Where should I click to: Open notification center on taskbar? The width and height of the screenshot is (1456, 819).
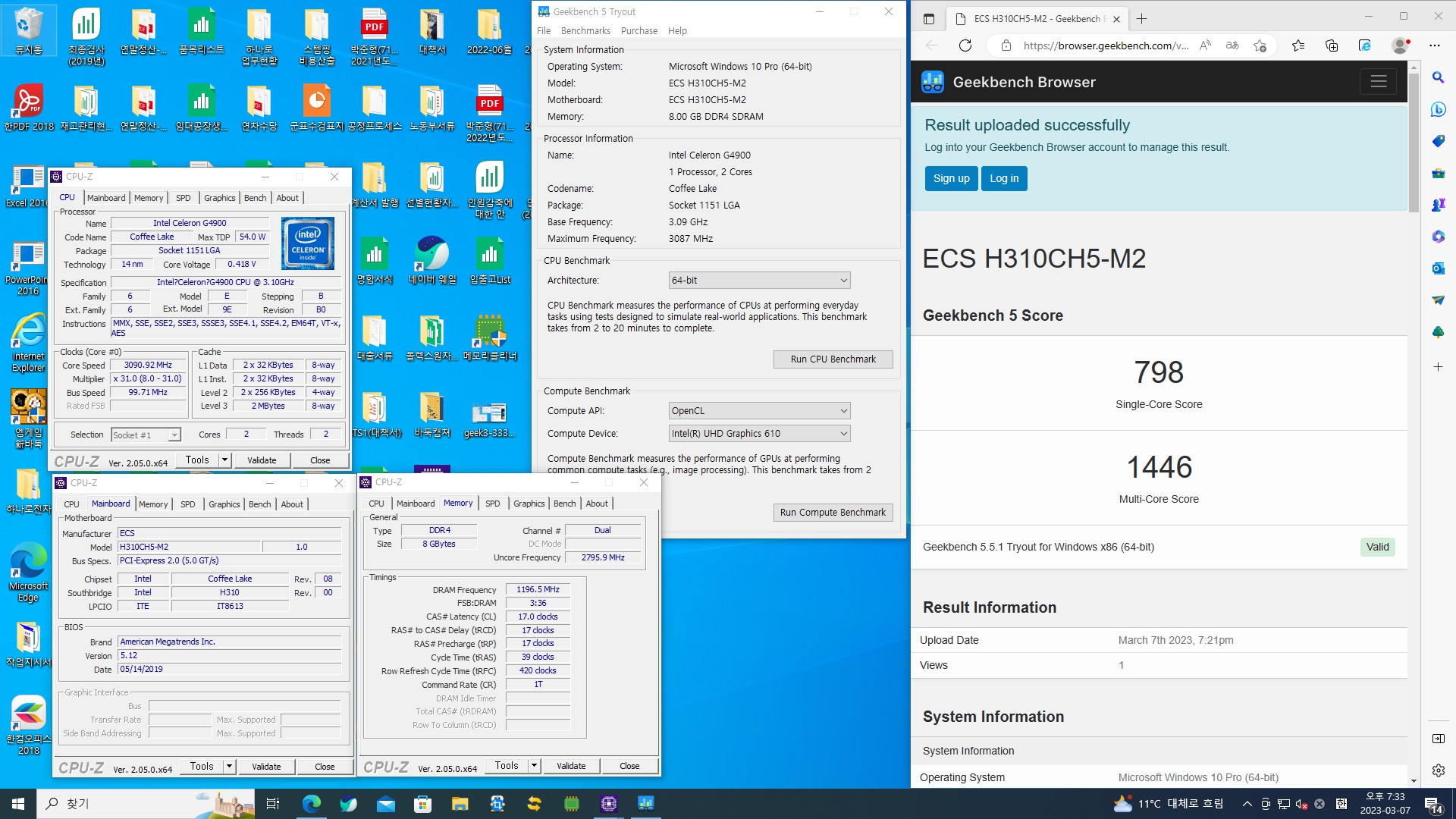(x=1433, y=804)
